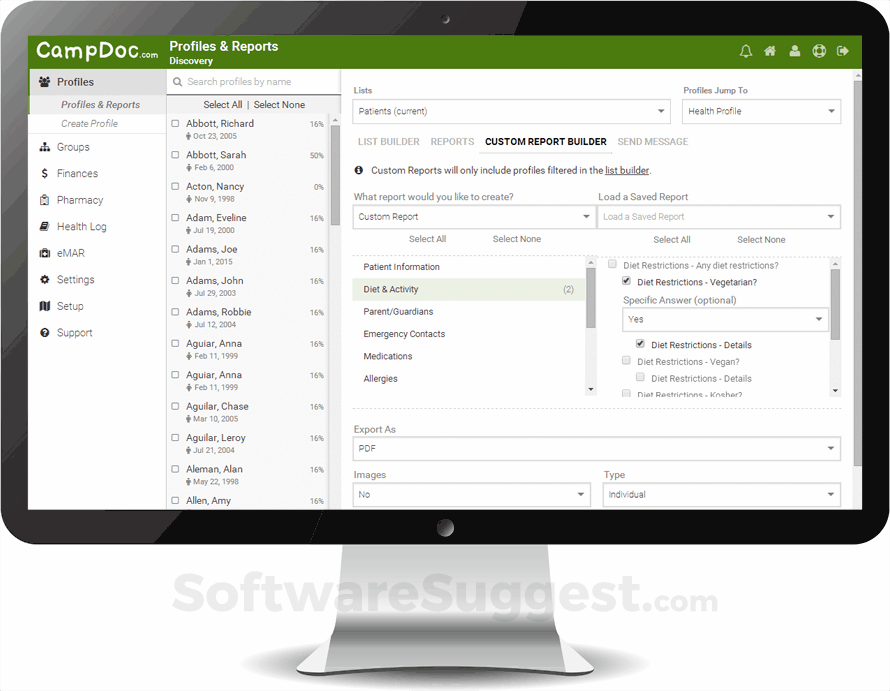Open the Send Message tab
The width and height of the screenshot is (890, 691).
coord(652,141)
